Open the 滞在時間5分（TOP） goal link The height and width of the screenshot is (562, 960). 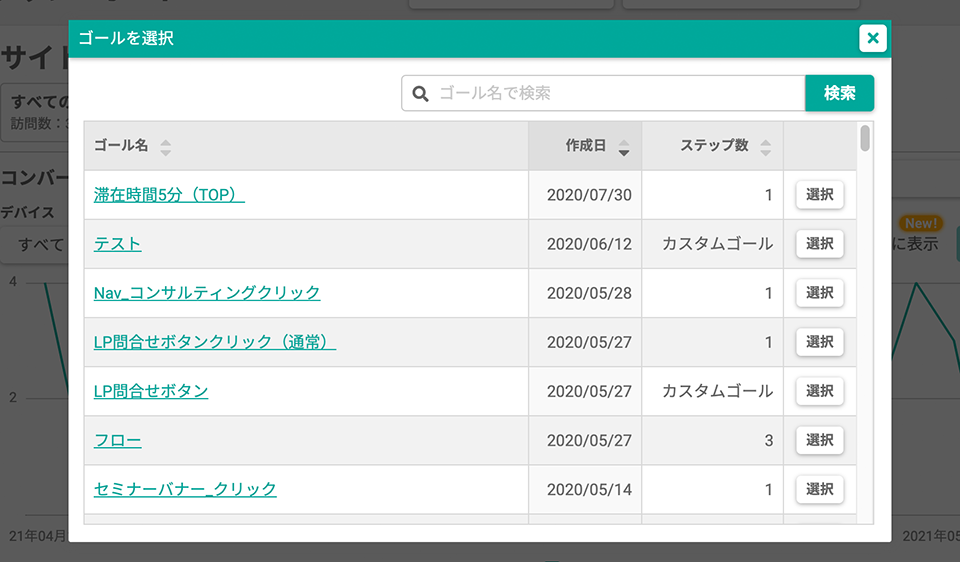169,195
